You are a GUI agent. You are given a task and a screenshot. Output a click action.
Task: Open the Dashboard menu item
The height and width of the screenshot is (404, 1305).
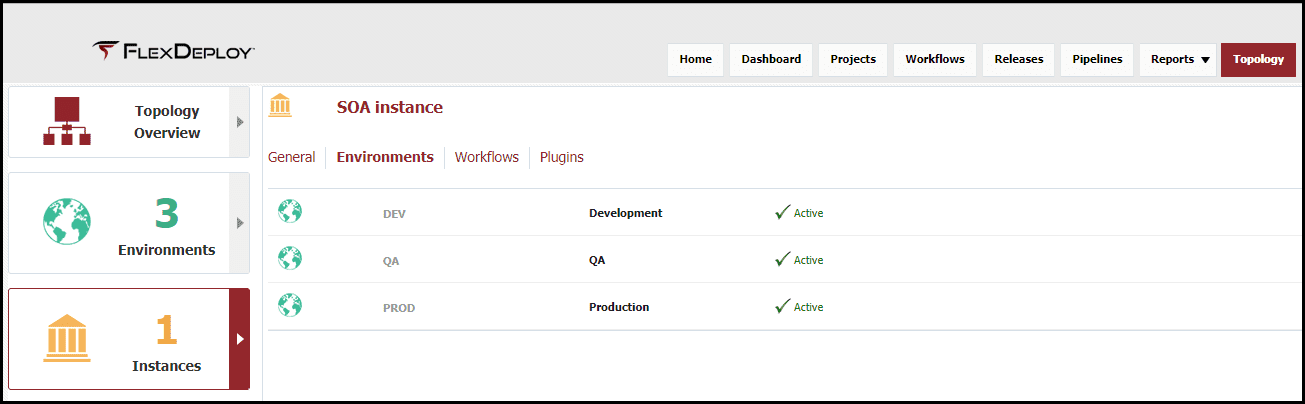(x=771, y=59)
